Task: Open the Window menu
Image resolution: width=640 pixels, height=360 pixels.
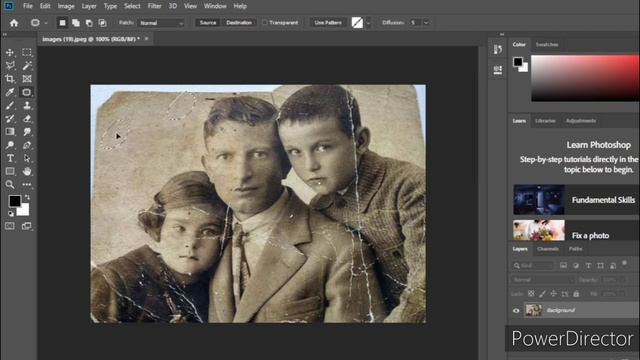Action: [215, 6]
